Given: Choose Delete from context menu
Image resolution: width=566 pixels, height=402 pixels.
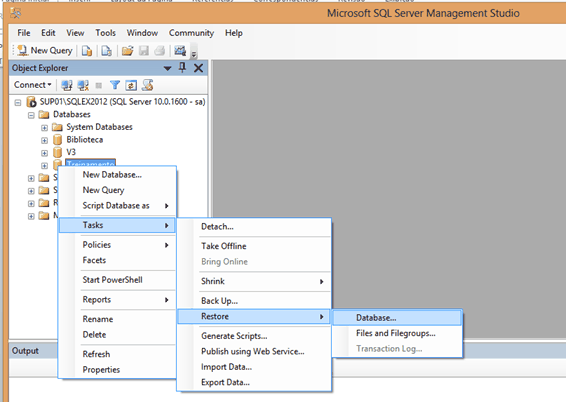Looking at the screenshot, I should point(118,335).
